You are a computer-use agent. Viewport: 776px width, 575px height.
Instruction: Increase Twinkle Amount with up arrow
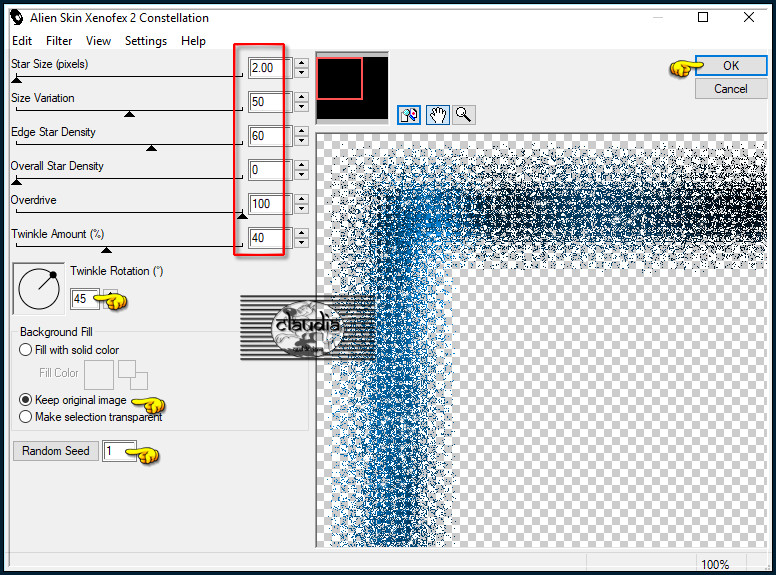301,233
